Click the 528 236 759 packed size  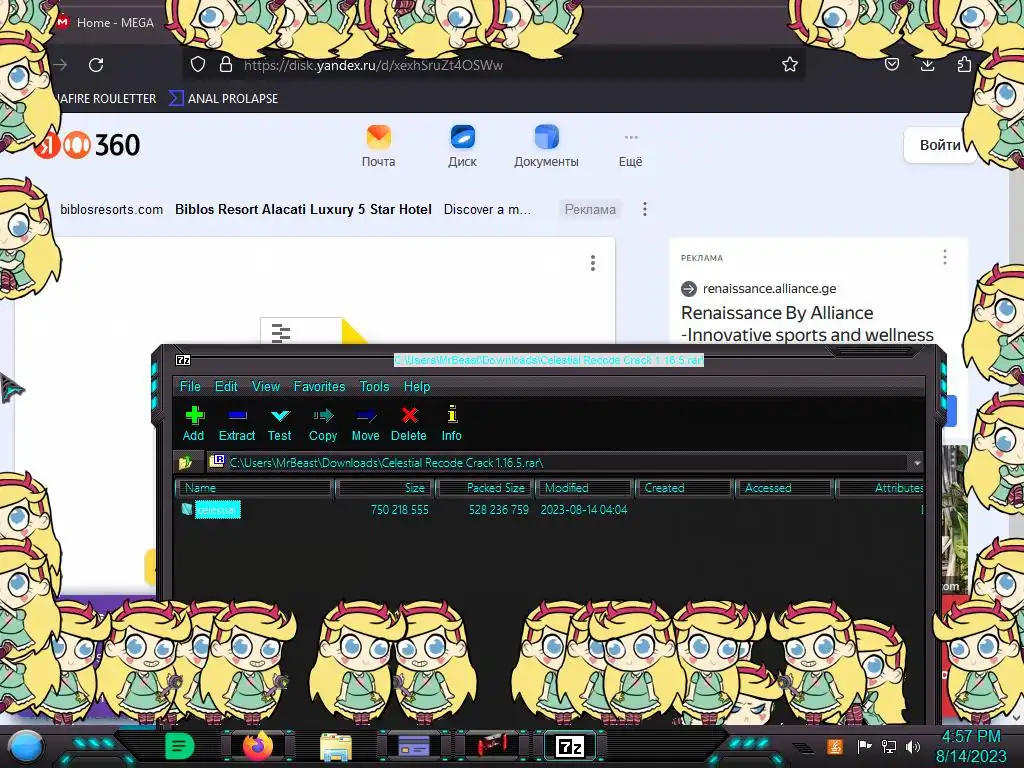point(498,509)
